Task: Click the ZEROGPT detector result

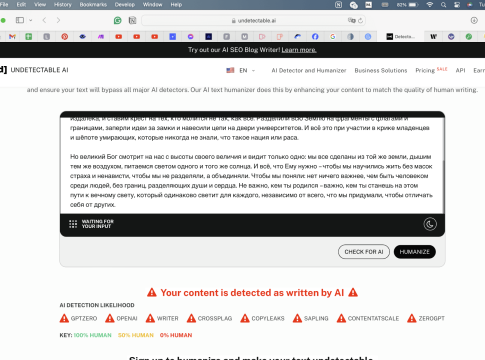Action: tap(426, 318)
